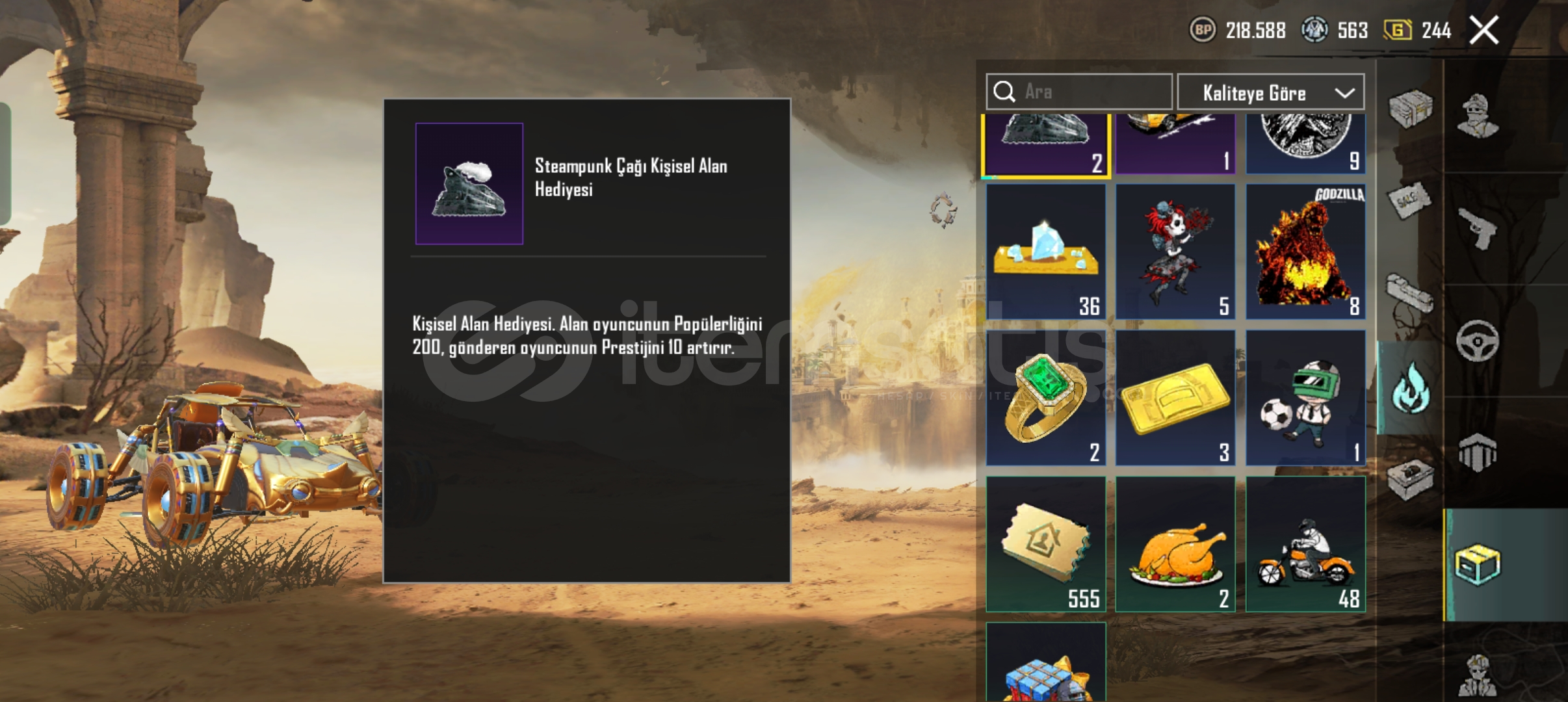
Task: Click the G gold currency icon
Action: point(1397,30)
